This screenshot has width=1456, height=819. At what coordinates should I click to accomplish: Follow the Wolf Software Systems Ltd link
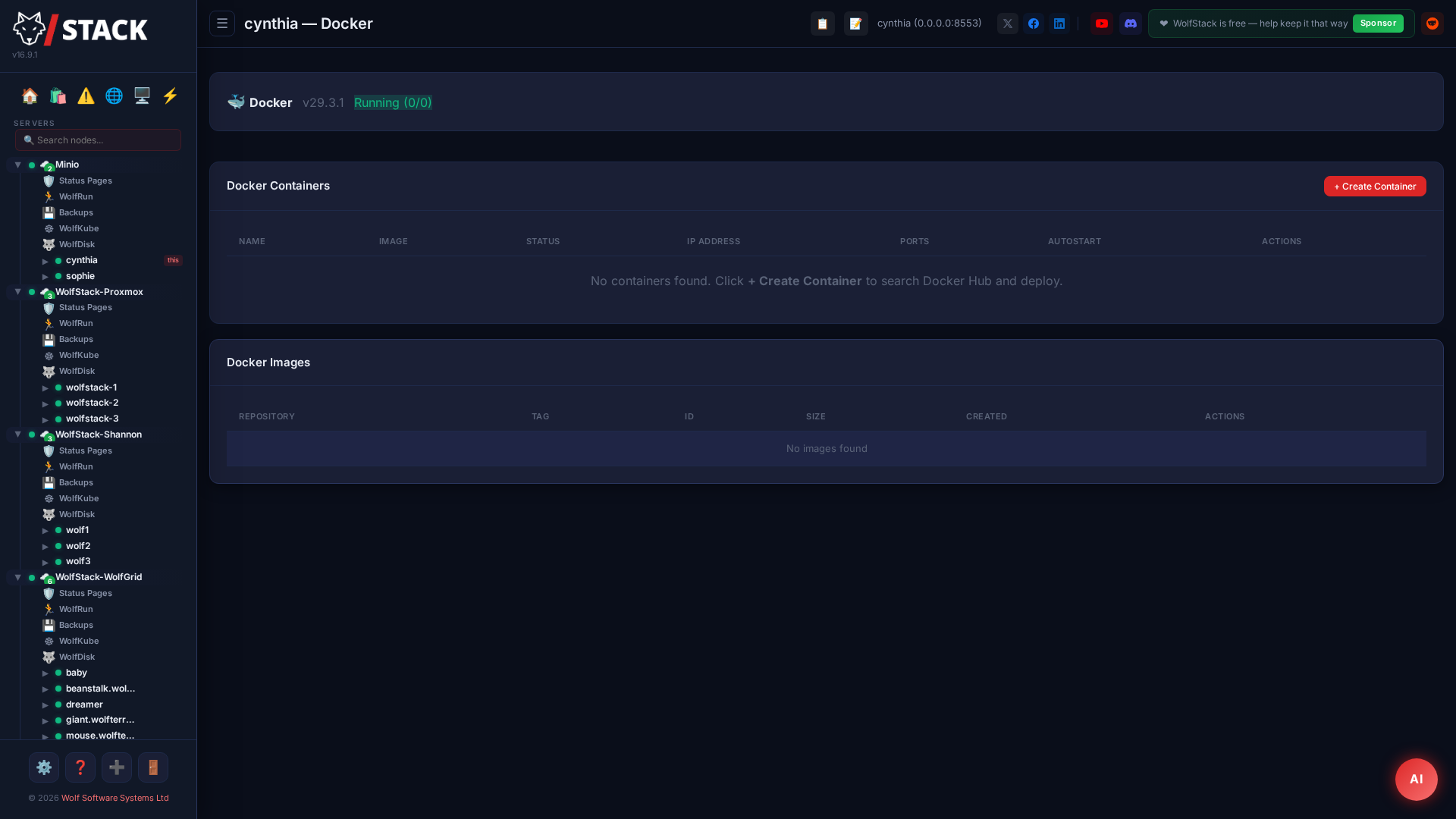click(x=115, y=798)
